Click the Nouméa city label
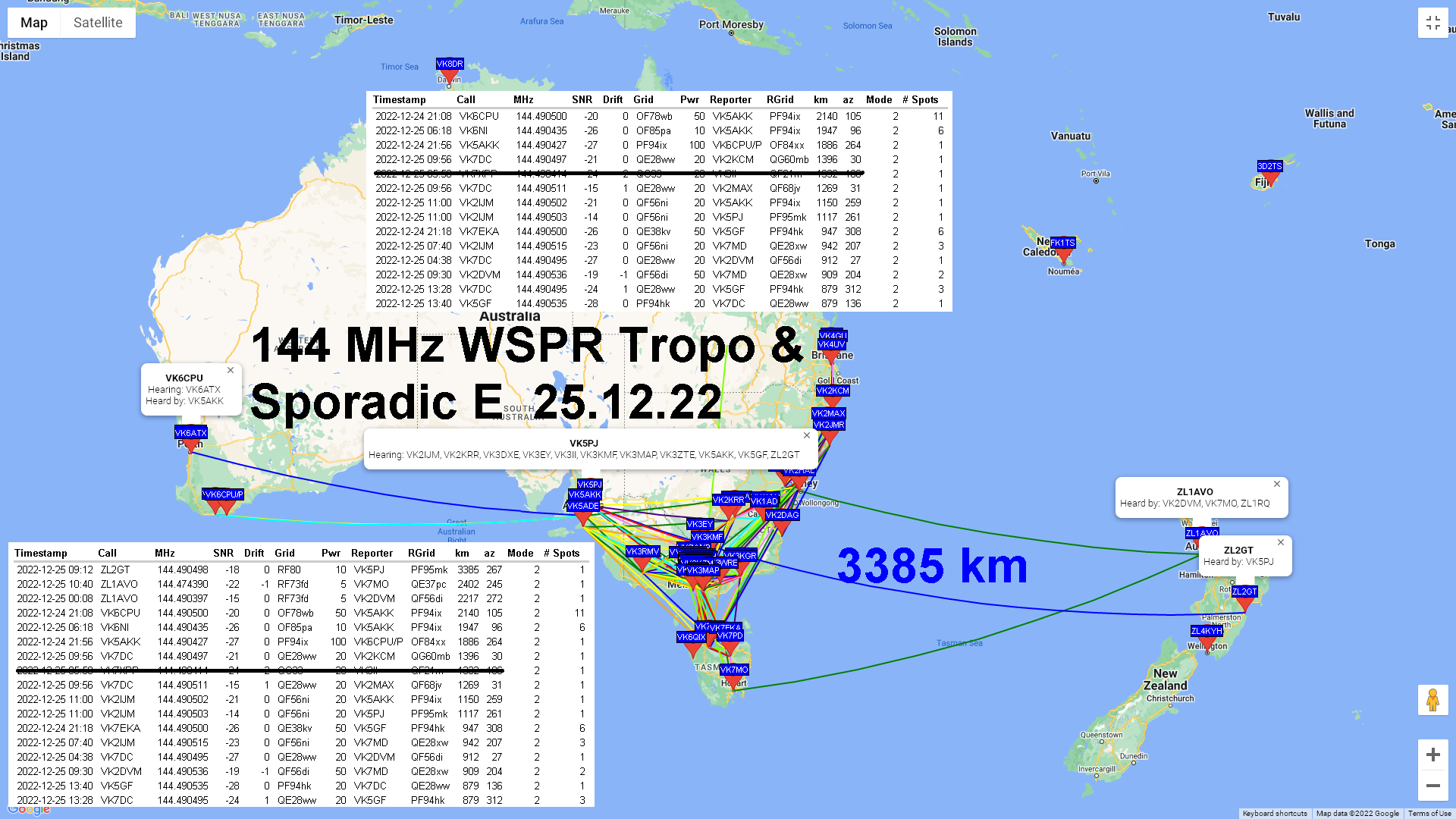This screenshot has height=819, width=1456. click(1063, 271)
